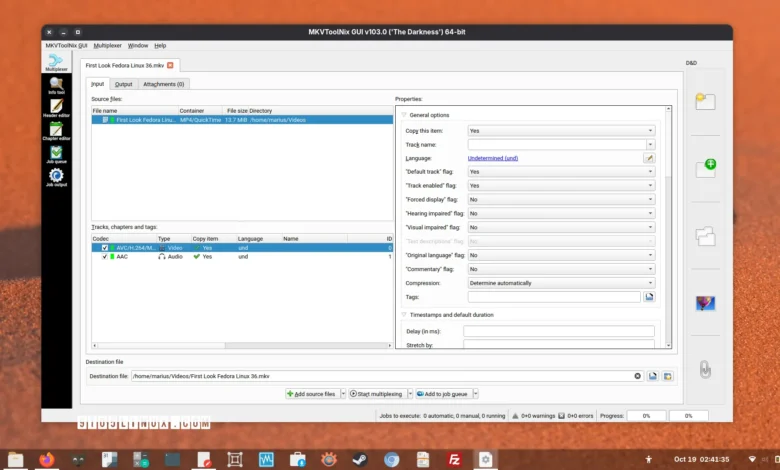
Task: Click the D&D new source files zone icon
Action: [x=705, y=101]
